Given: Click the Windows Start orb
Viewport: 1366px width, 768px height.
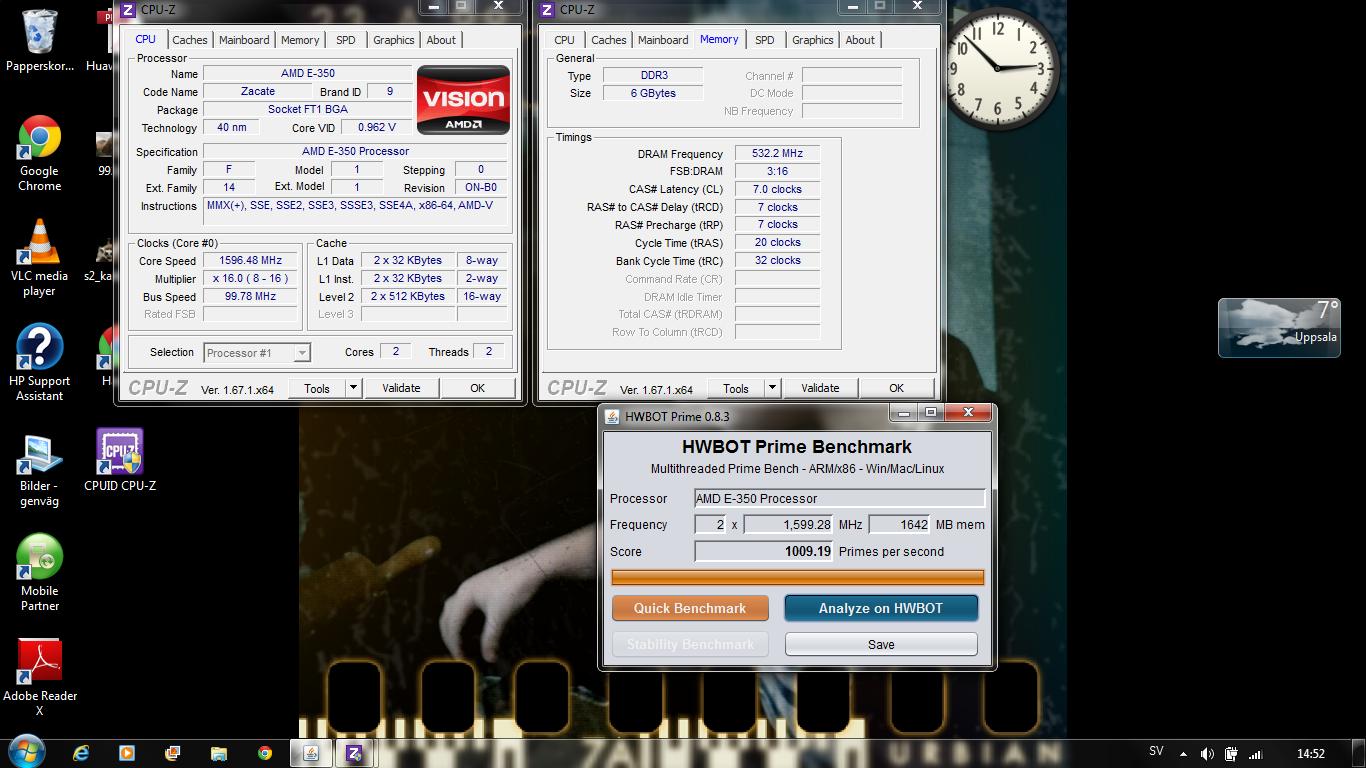Looking at the screenshot, I should pyautogui.click(x=25, y=751).
